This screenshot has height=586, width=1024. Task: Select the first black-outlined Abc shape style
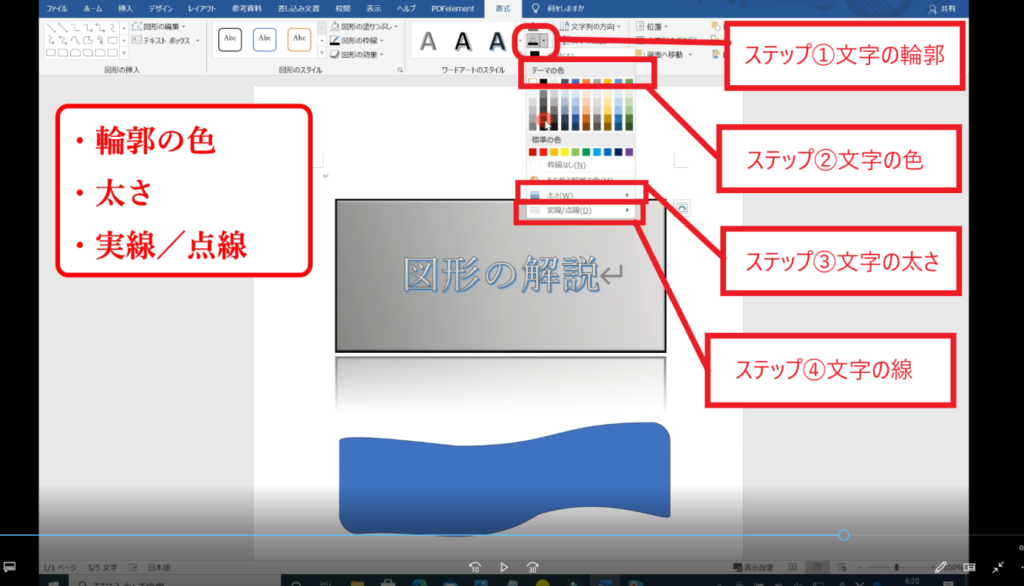coord(231,40)
